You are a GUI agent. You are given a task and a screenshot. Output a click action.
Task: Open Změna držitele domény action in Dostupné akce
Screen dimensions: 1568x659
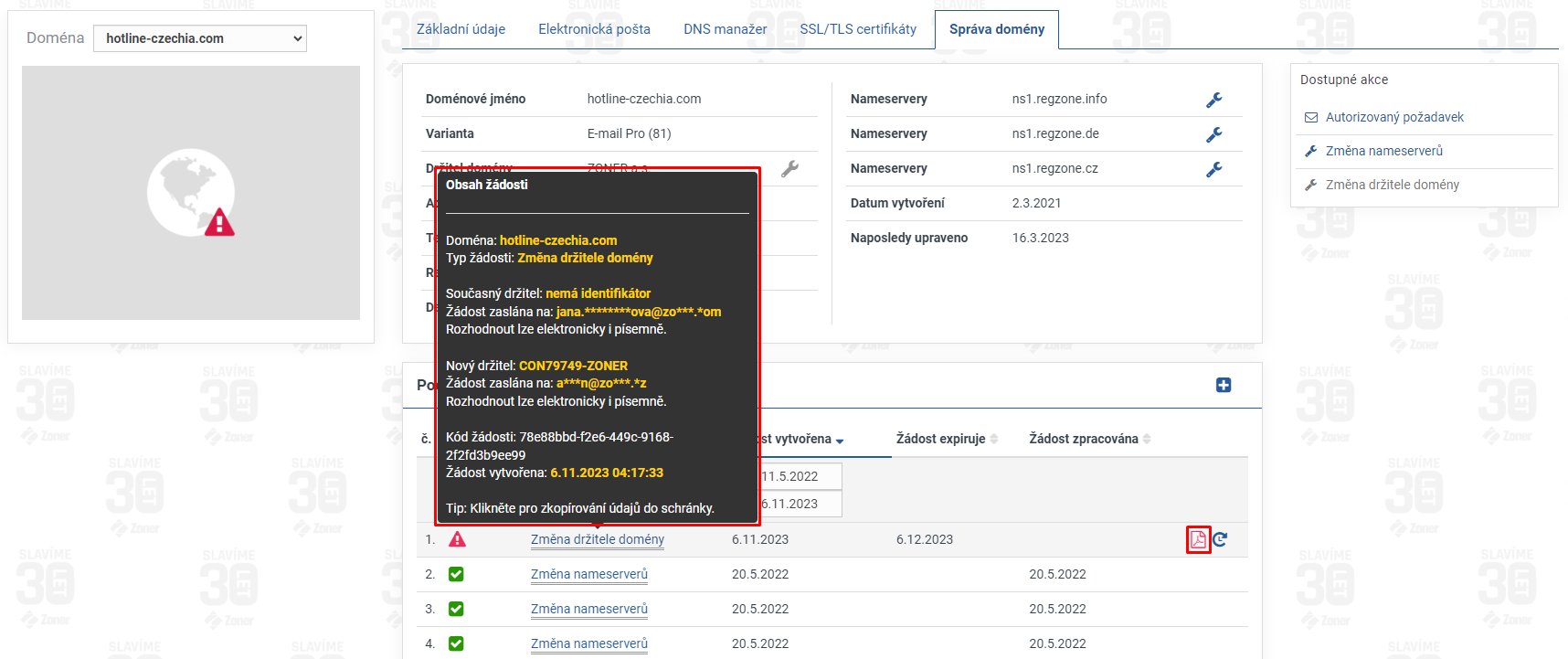coord(1393,185)
